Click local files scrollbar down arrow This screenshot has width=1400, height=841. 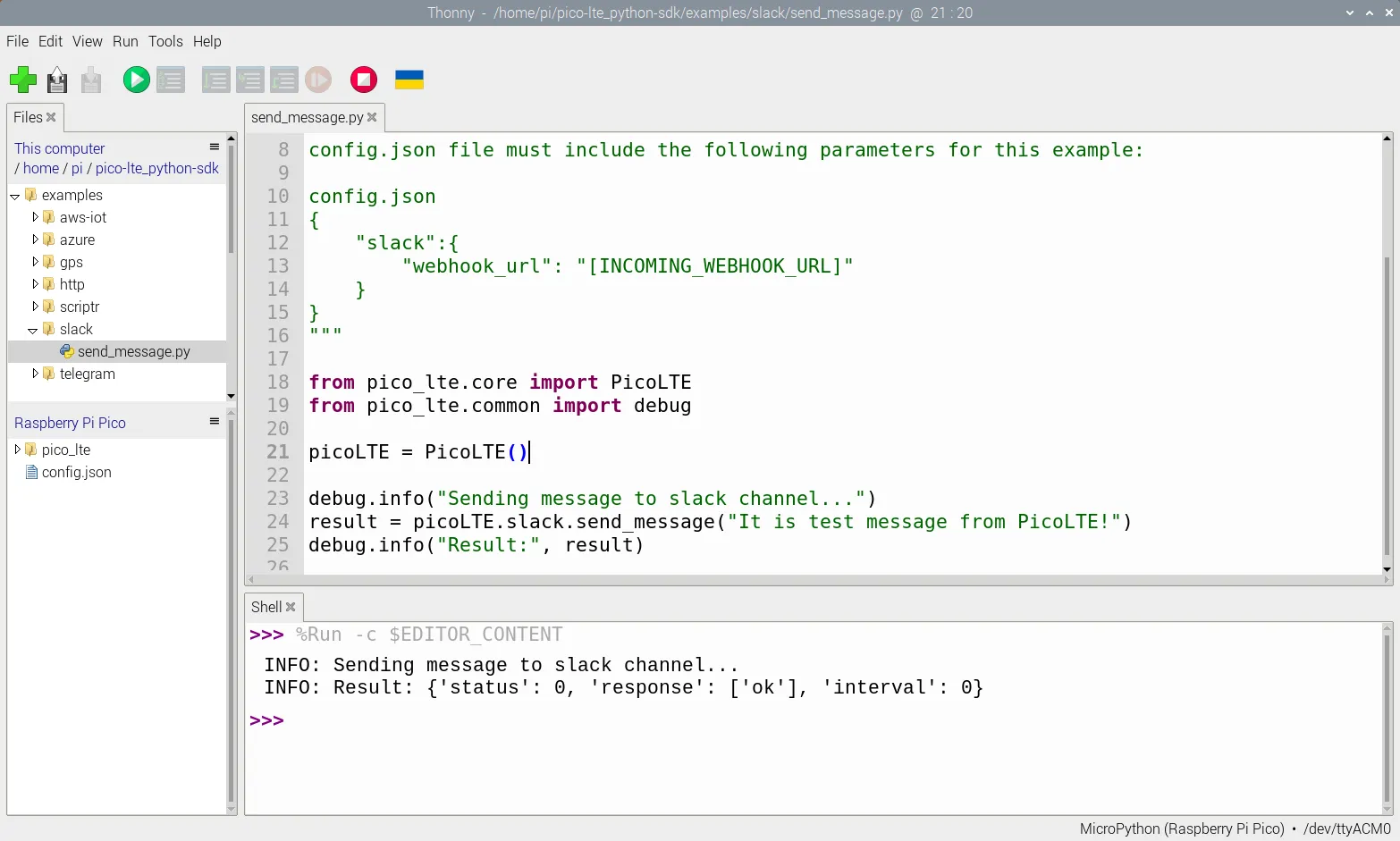click(x=231, y=395)
